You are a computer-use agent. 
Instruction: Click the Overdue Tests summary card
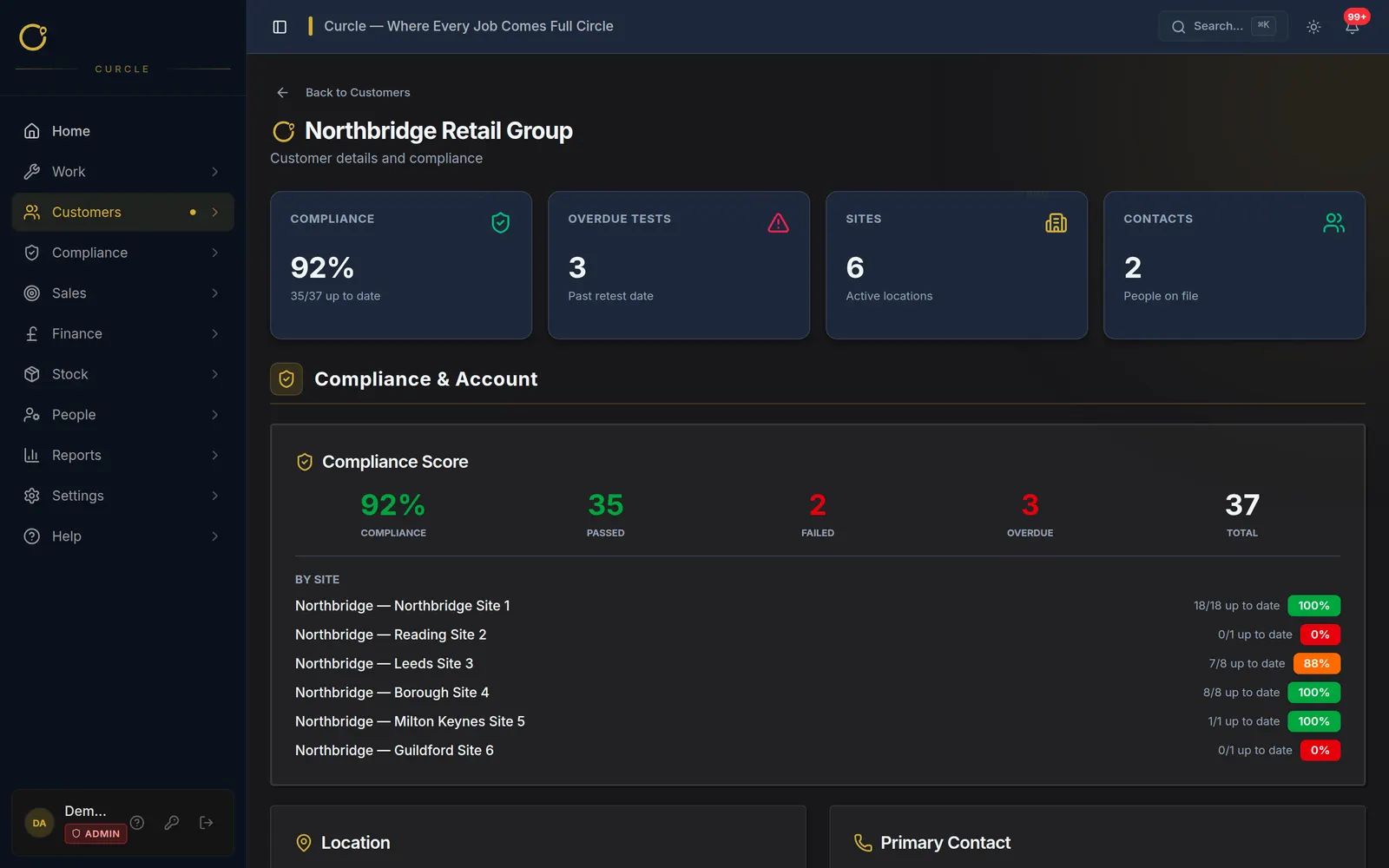click(x=679, y=265)
